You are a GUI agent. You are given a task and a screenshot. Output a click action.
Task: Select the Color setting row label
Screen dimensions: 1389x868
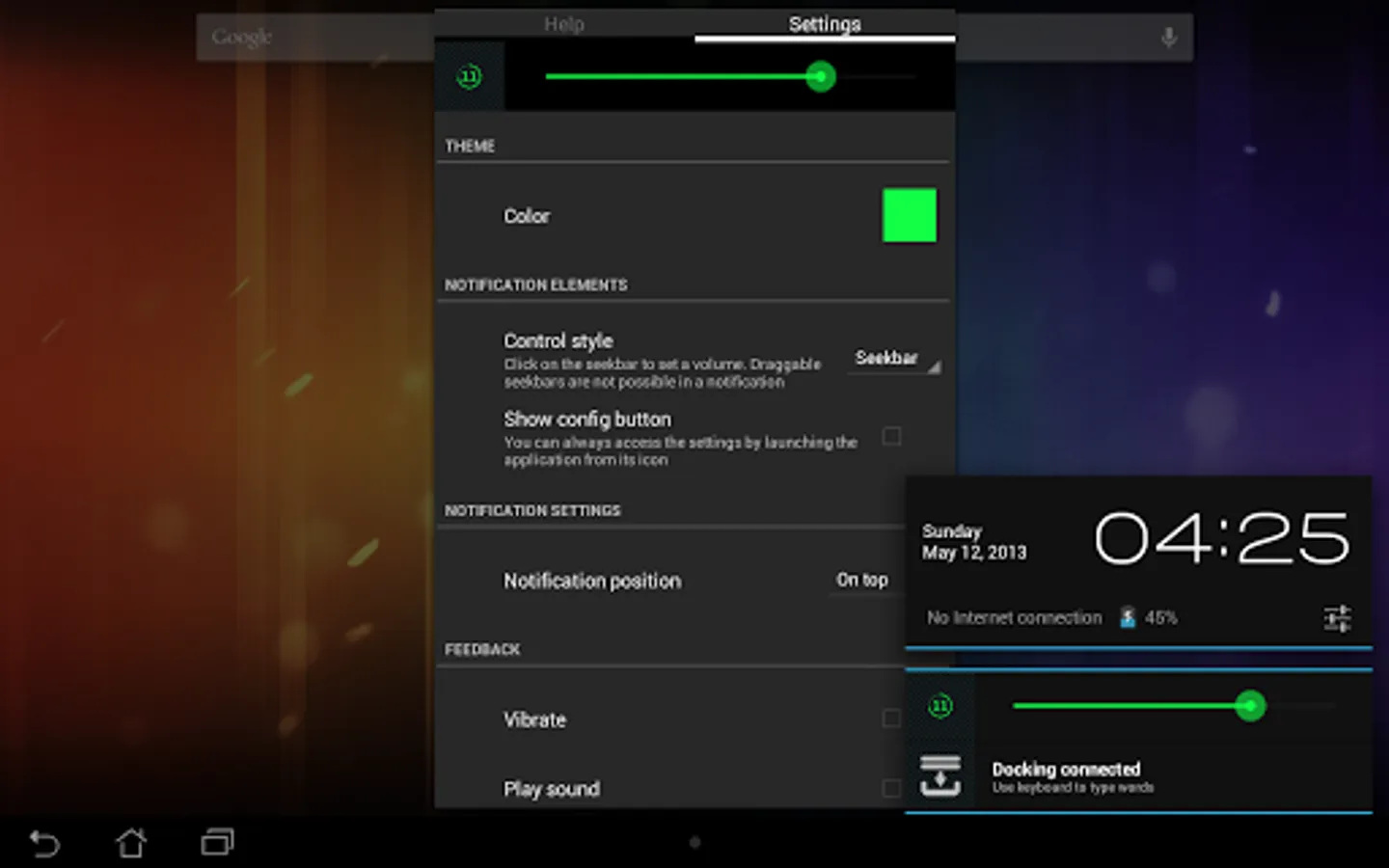click(x=527, y=216)
